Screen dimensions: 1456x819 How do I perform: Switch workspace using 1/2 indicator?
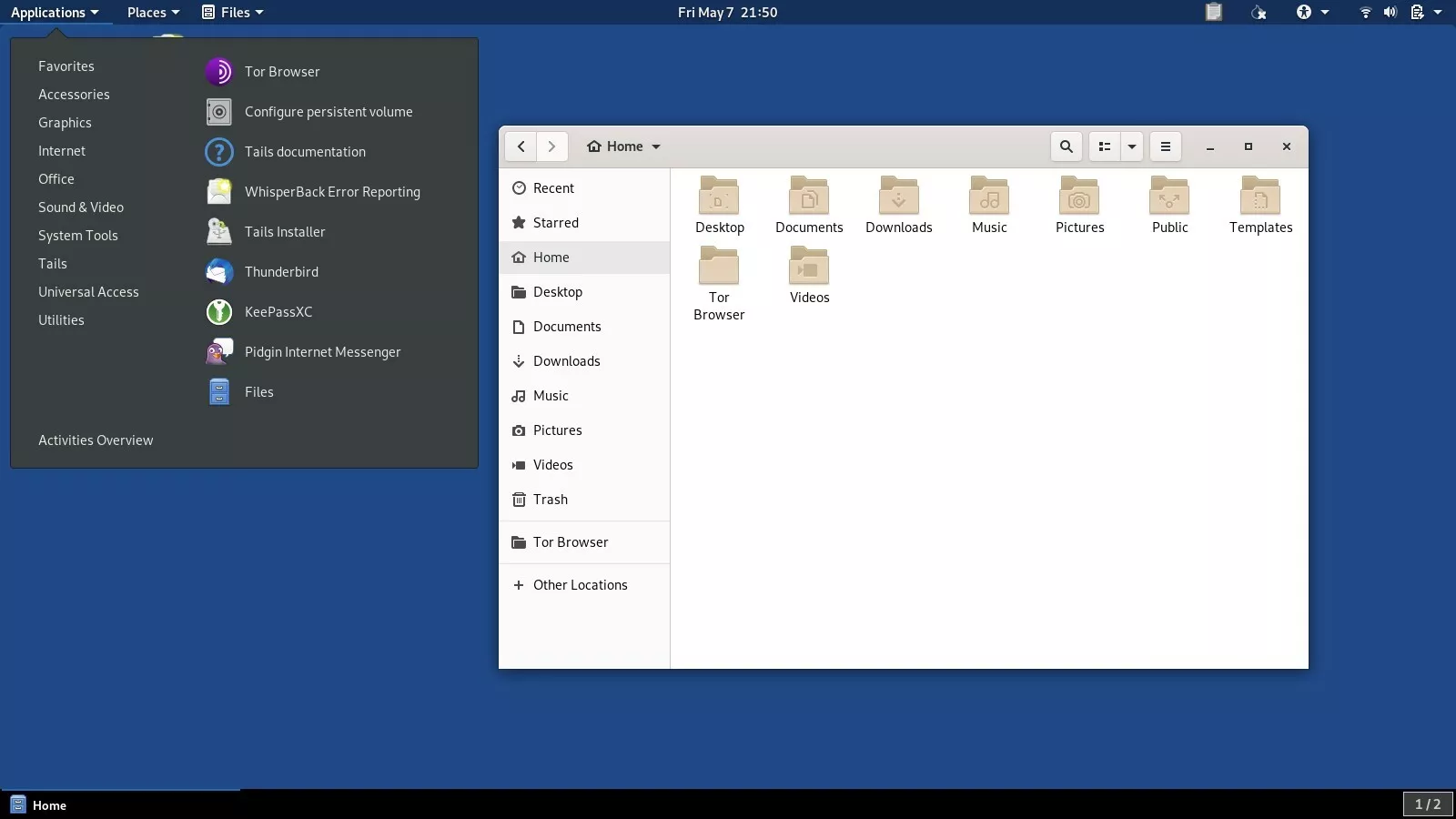[1428, 804]
